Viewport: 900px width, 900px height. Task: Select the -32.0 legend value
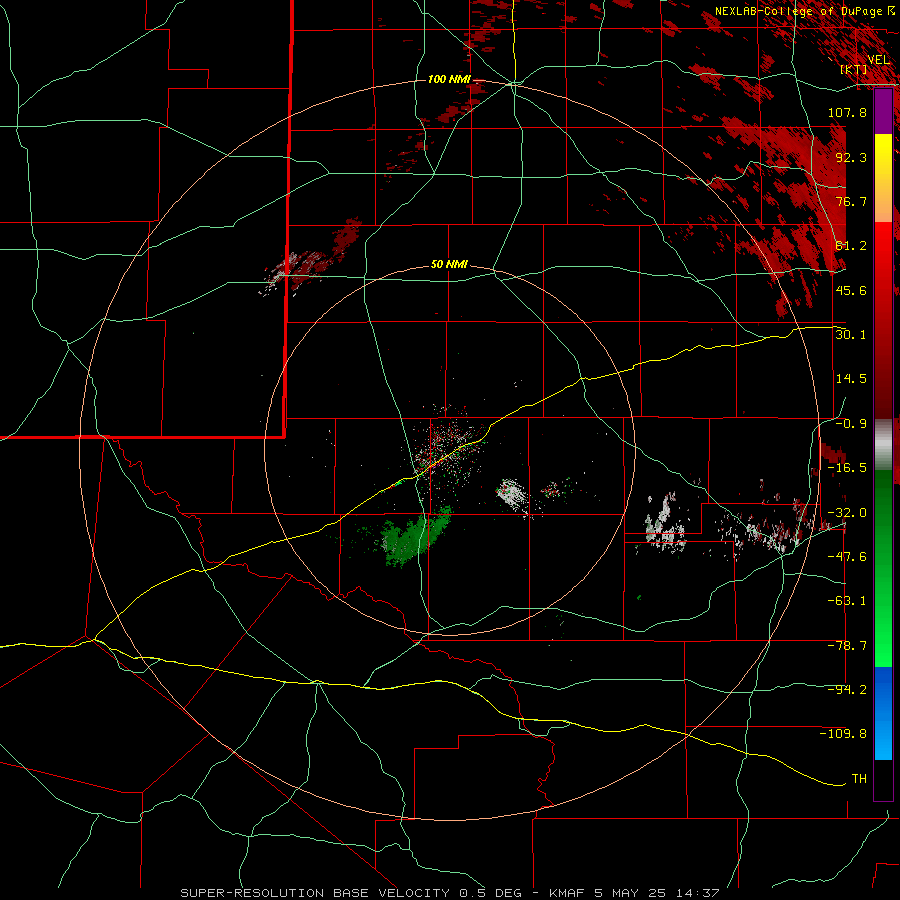click(x=847, y=512)
